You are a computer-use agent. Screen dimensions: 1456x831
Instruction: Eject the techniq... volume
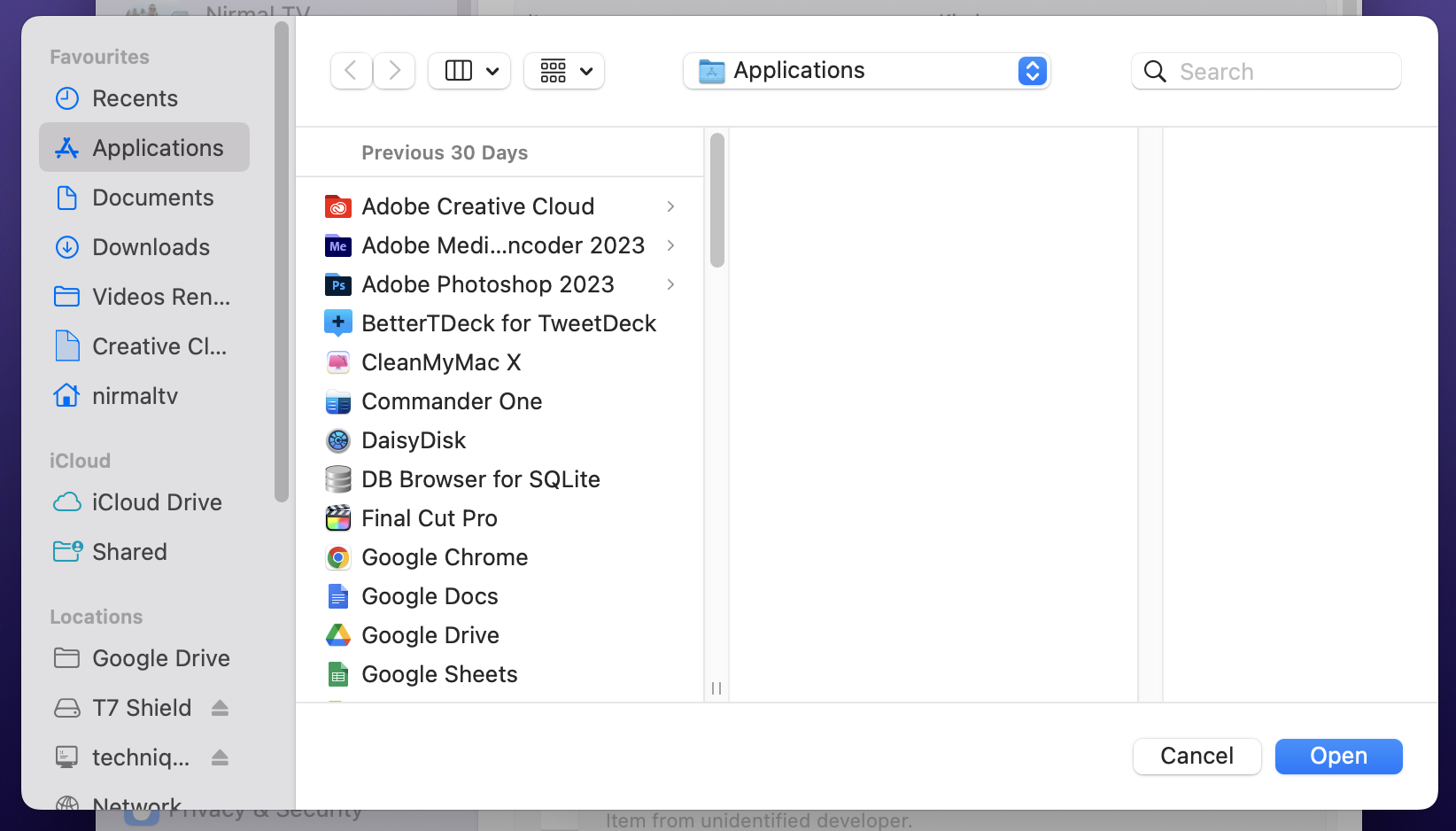click(x=221, y=757)
